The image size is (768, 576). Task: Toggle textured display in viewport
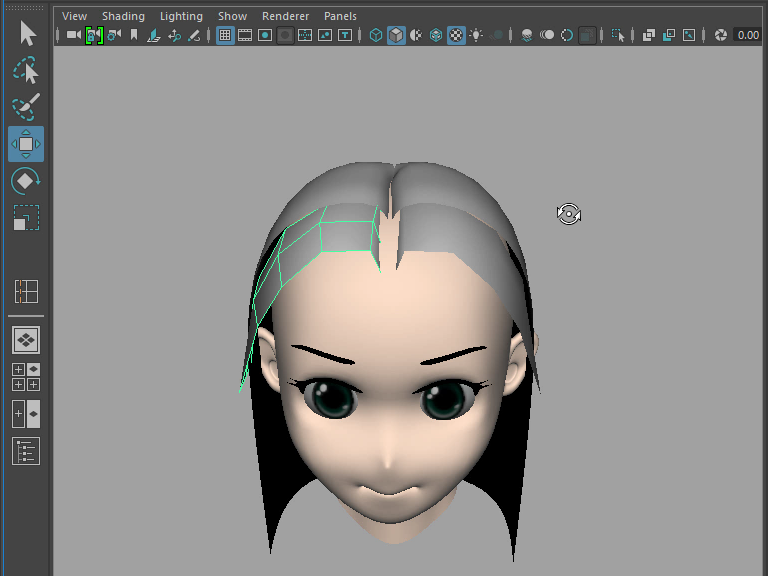click(x=456, y=35)
